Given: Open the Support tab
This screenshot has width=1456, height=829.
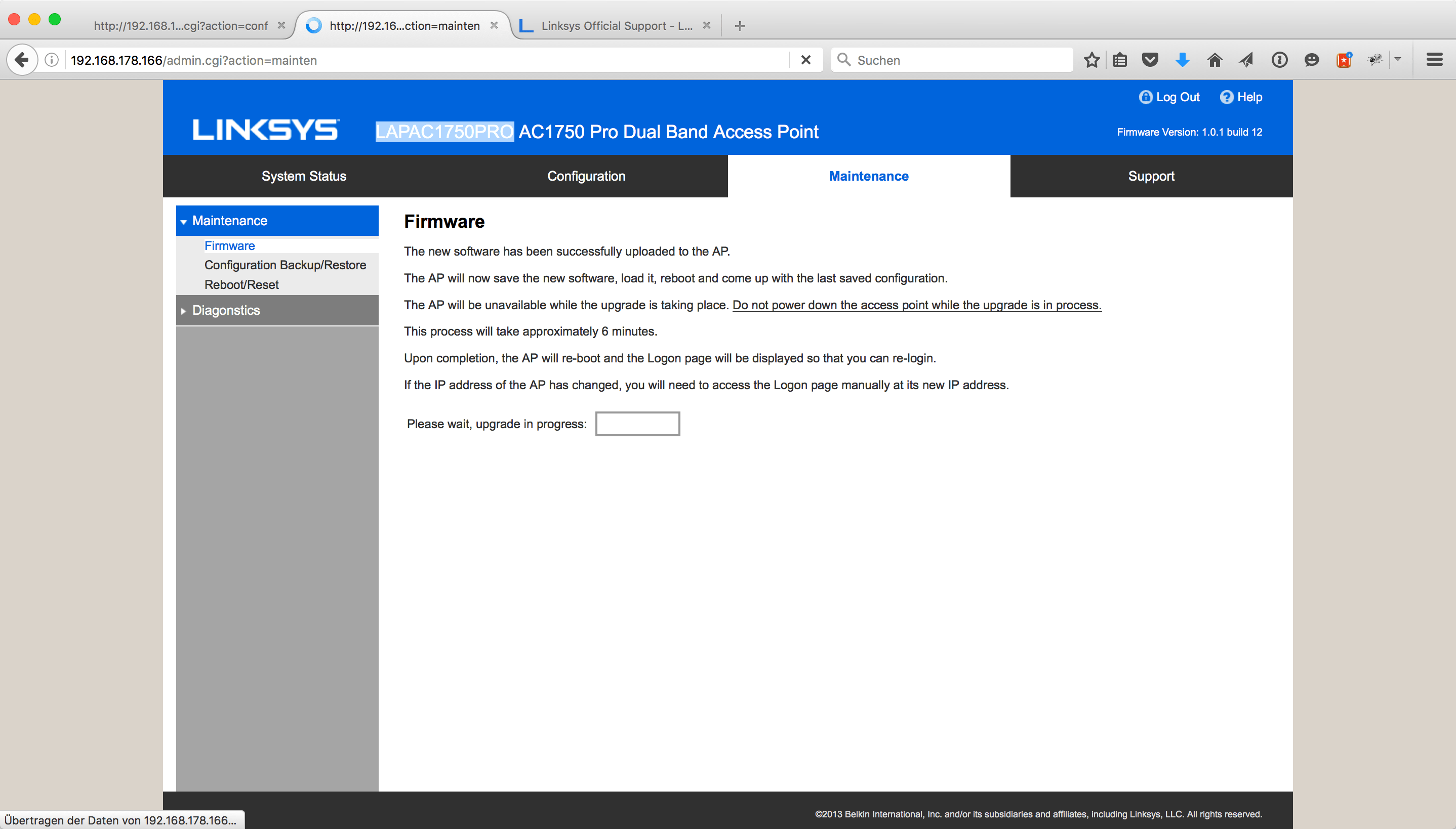Looking at the screenshot, I should [1151, 177].
